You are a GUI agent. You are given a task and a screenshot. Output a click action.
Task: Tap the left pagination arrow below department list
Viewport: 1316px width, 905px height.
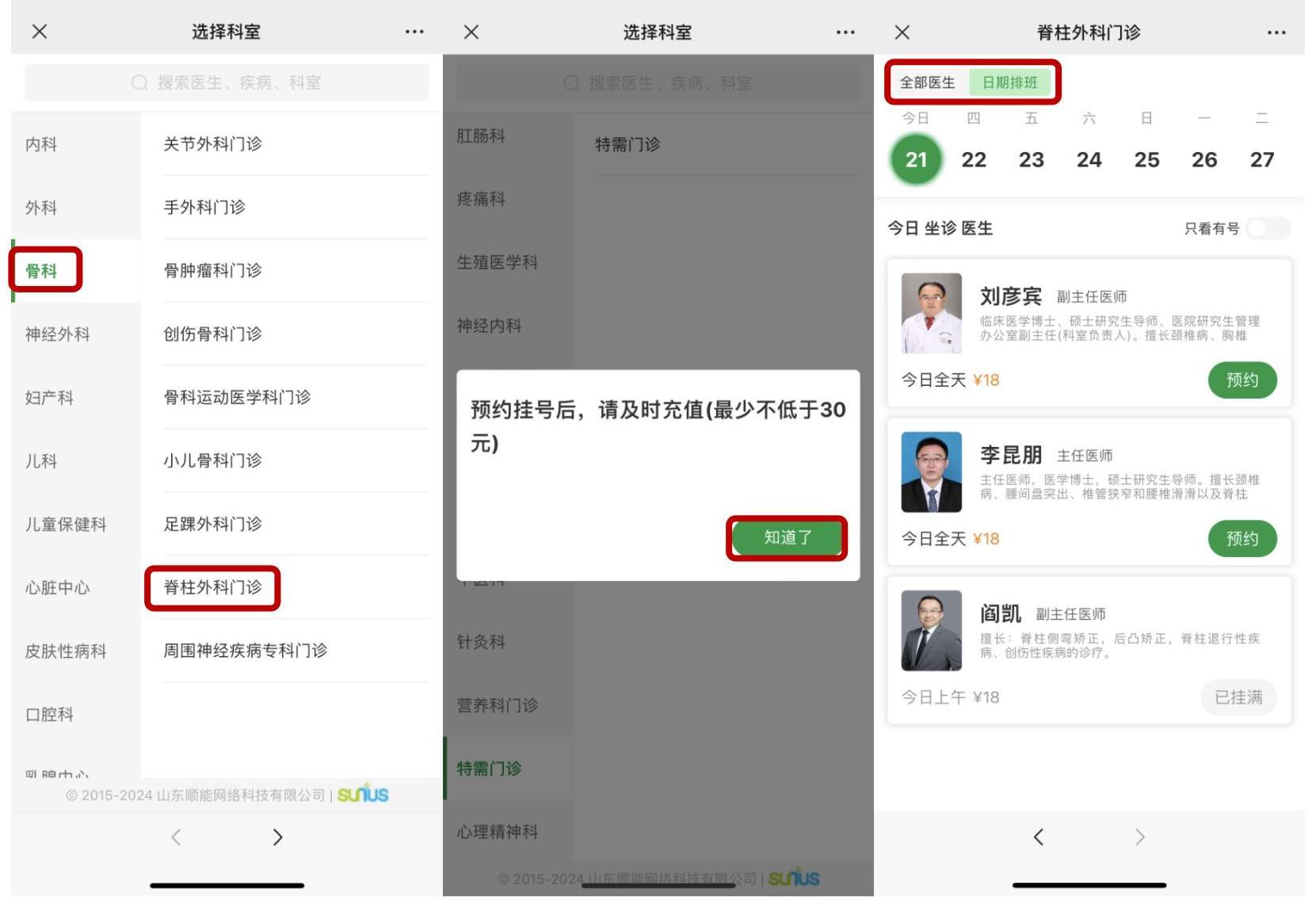[x=176, y=836]
